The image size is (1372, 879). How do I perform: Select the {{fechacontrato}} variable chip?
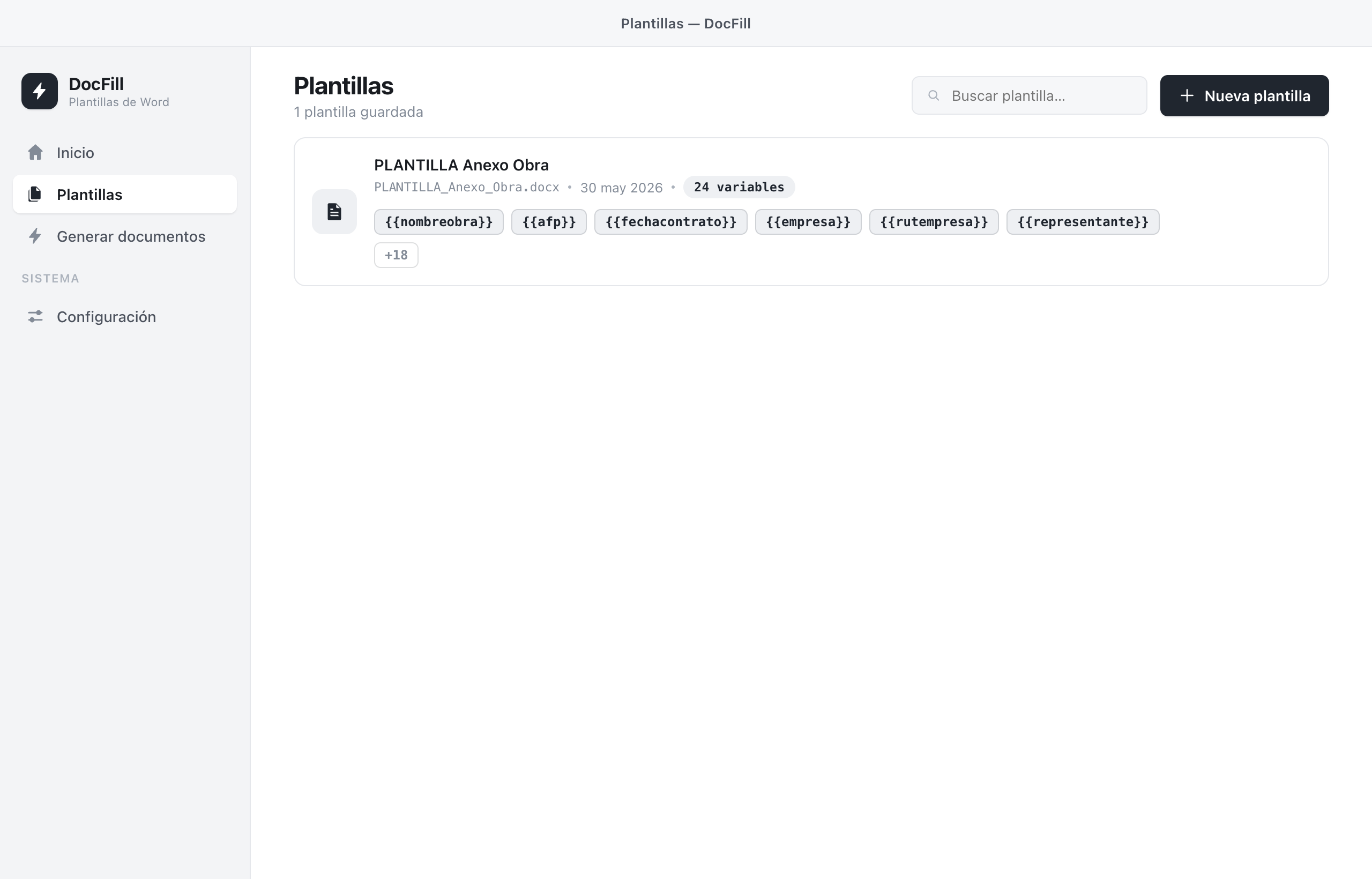(670, 222)
